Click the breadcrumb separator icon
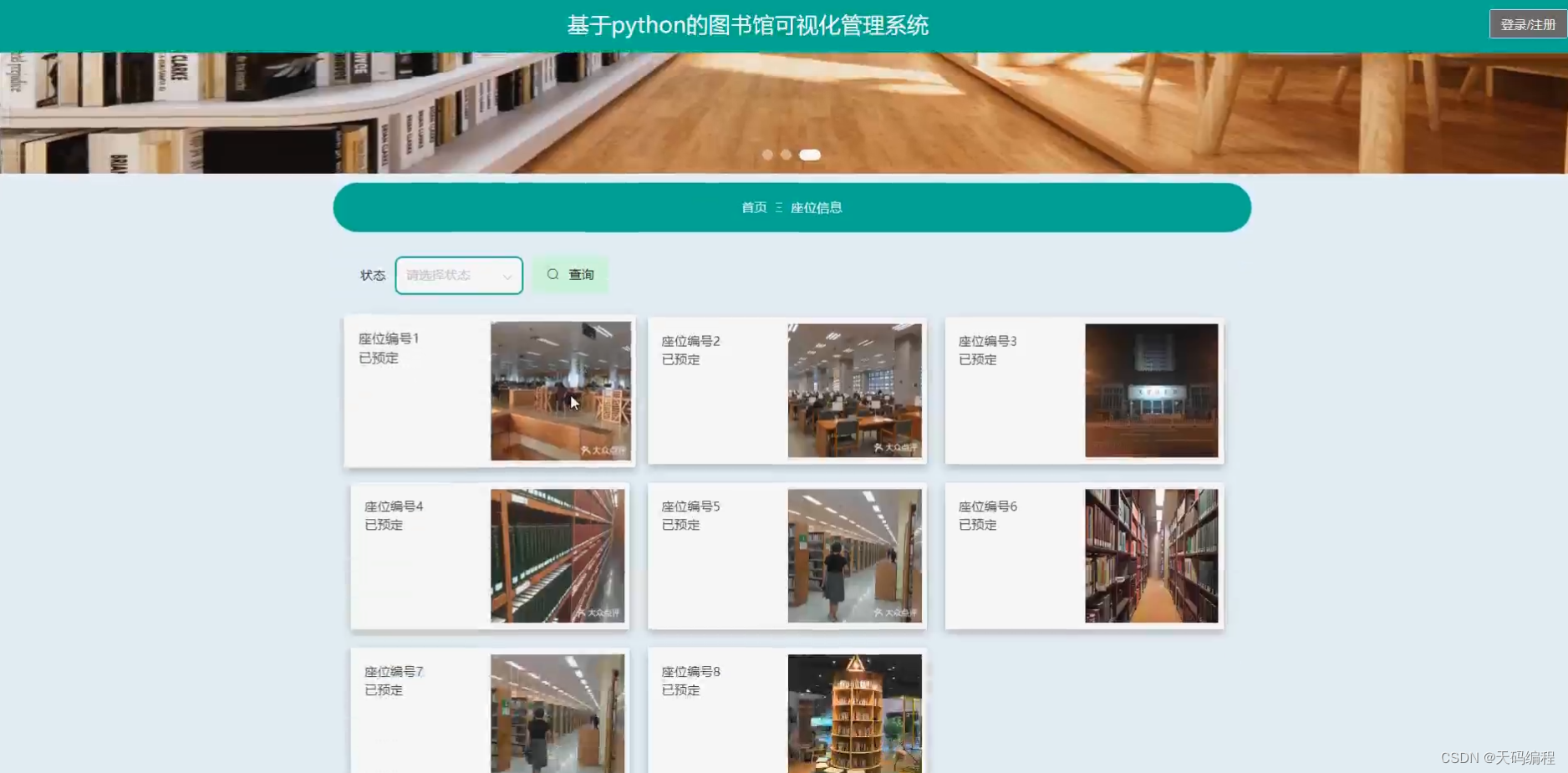Screen dimensions: 1568x773 (x=778, y=207)
